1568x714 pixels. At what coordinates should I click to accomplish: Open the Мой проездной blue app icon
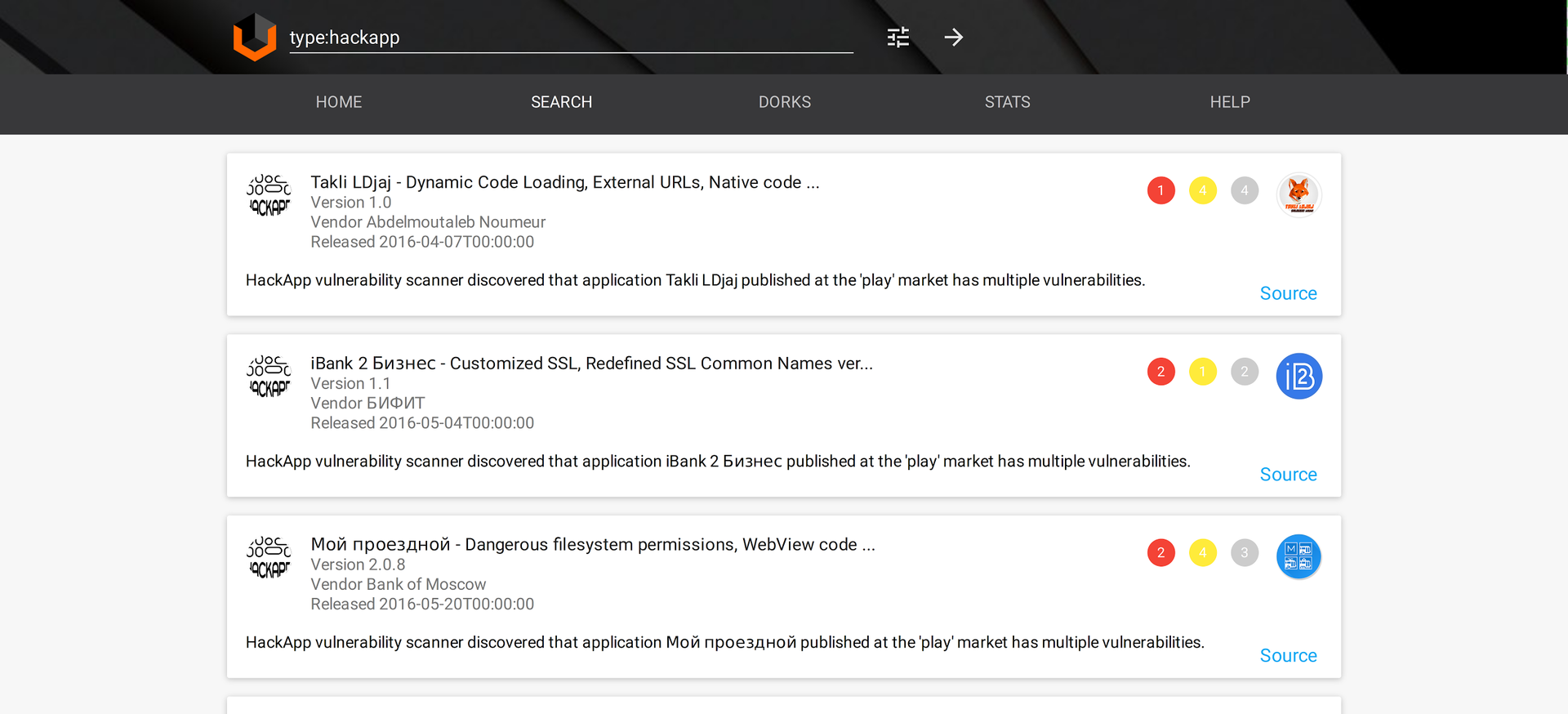(x=1298, y=557)
